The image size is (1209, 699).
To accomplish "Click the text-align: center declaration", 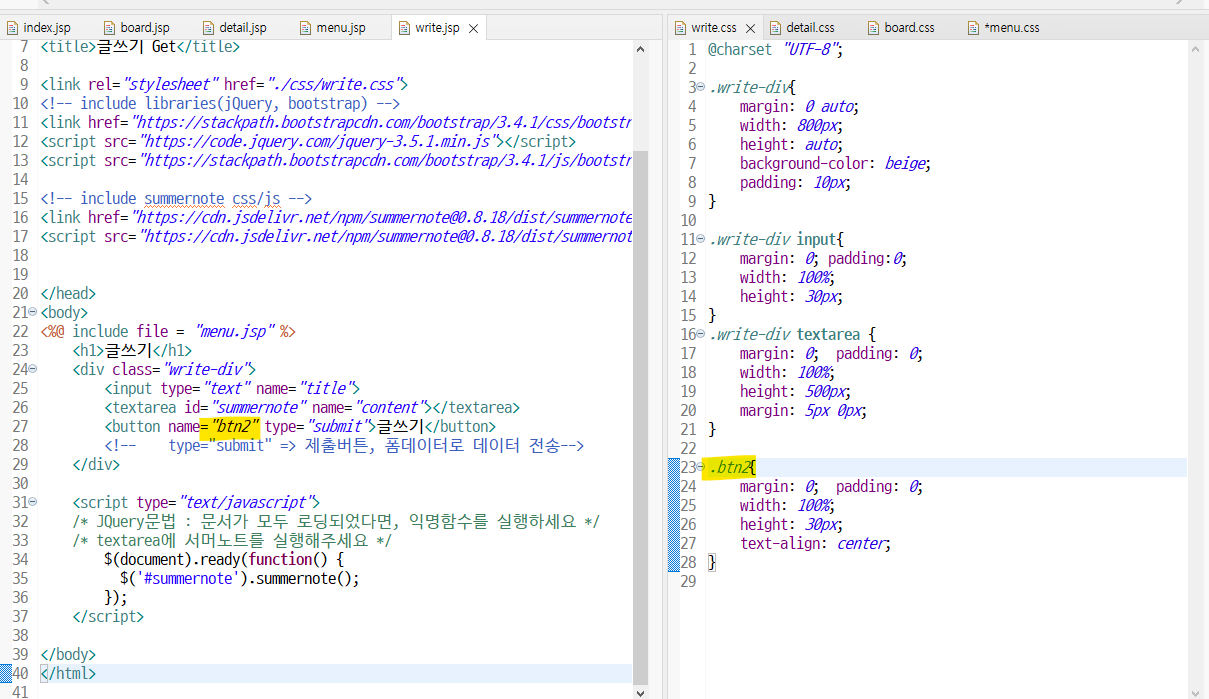I will coord(815,543).
